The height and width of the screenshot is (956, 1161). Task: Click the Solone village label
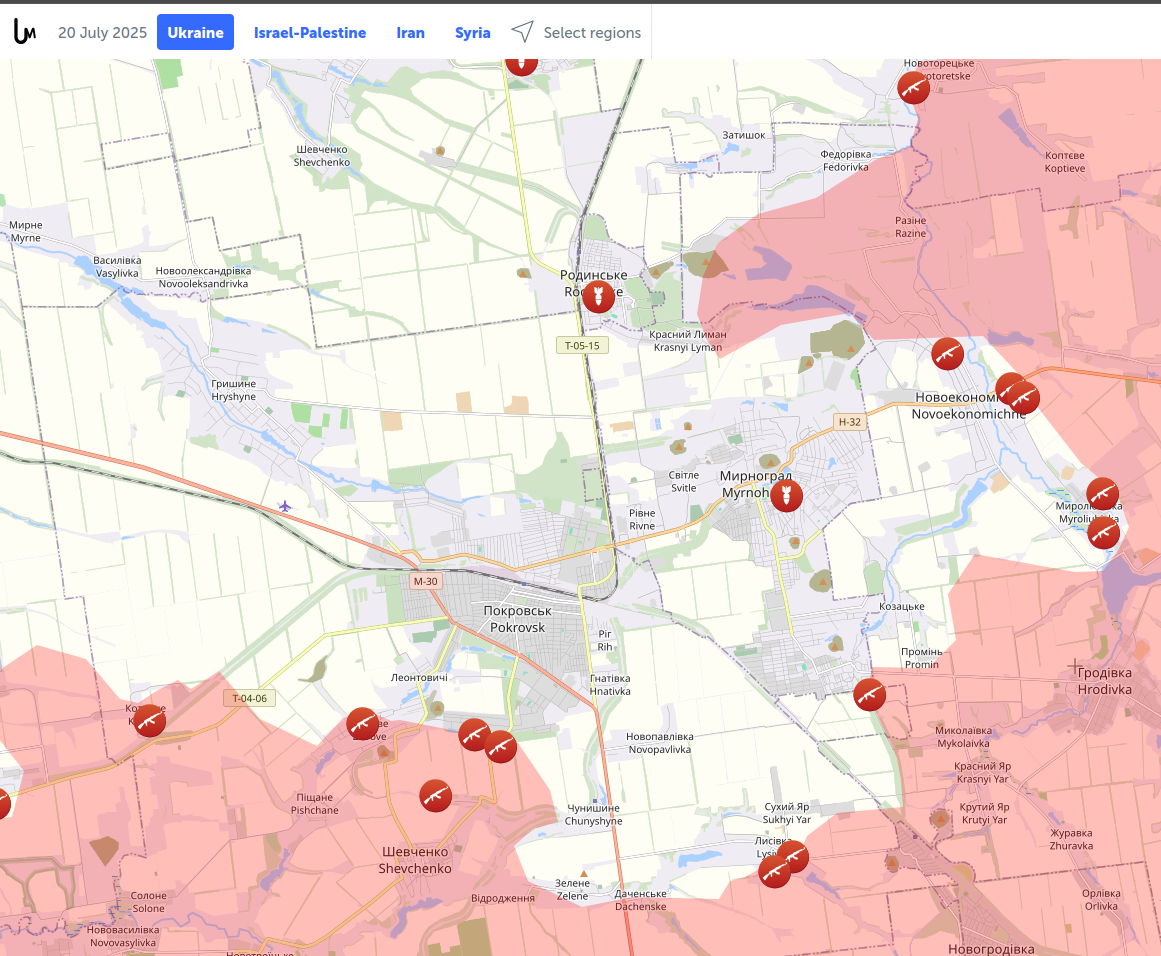tap(149, 902)
